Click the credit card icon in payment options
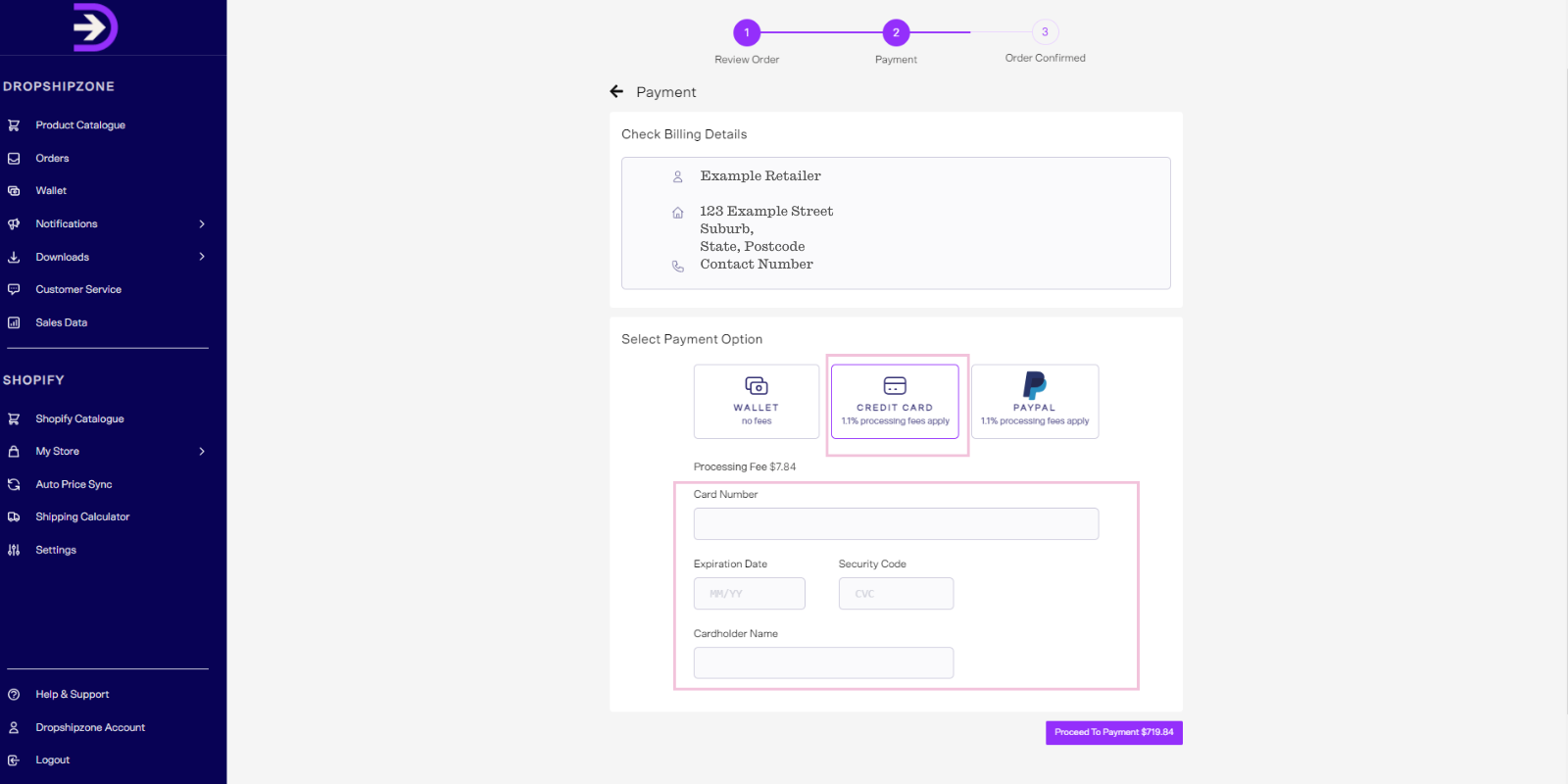 (895, 385)
